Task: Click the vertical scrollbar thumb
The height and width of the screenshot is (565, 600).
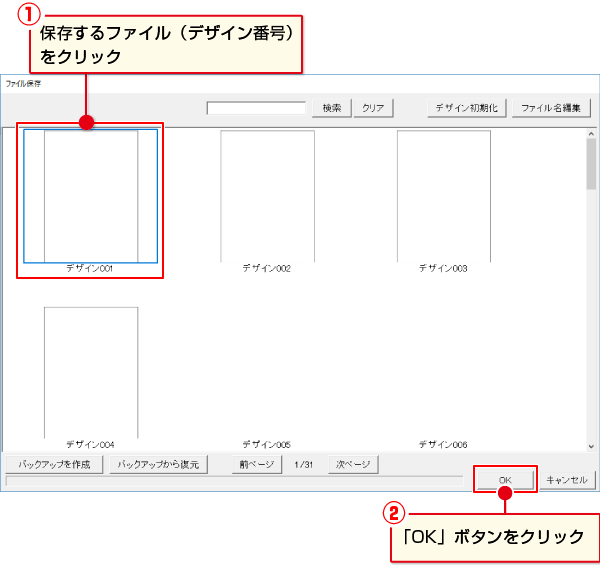Action: click(591, 164)
